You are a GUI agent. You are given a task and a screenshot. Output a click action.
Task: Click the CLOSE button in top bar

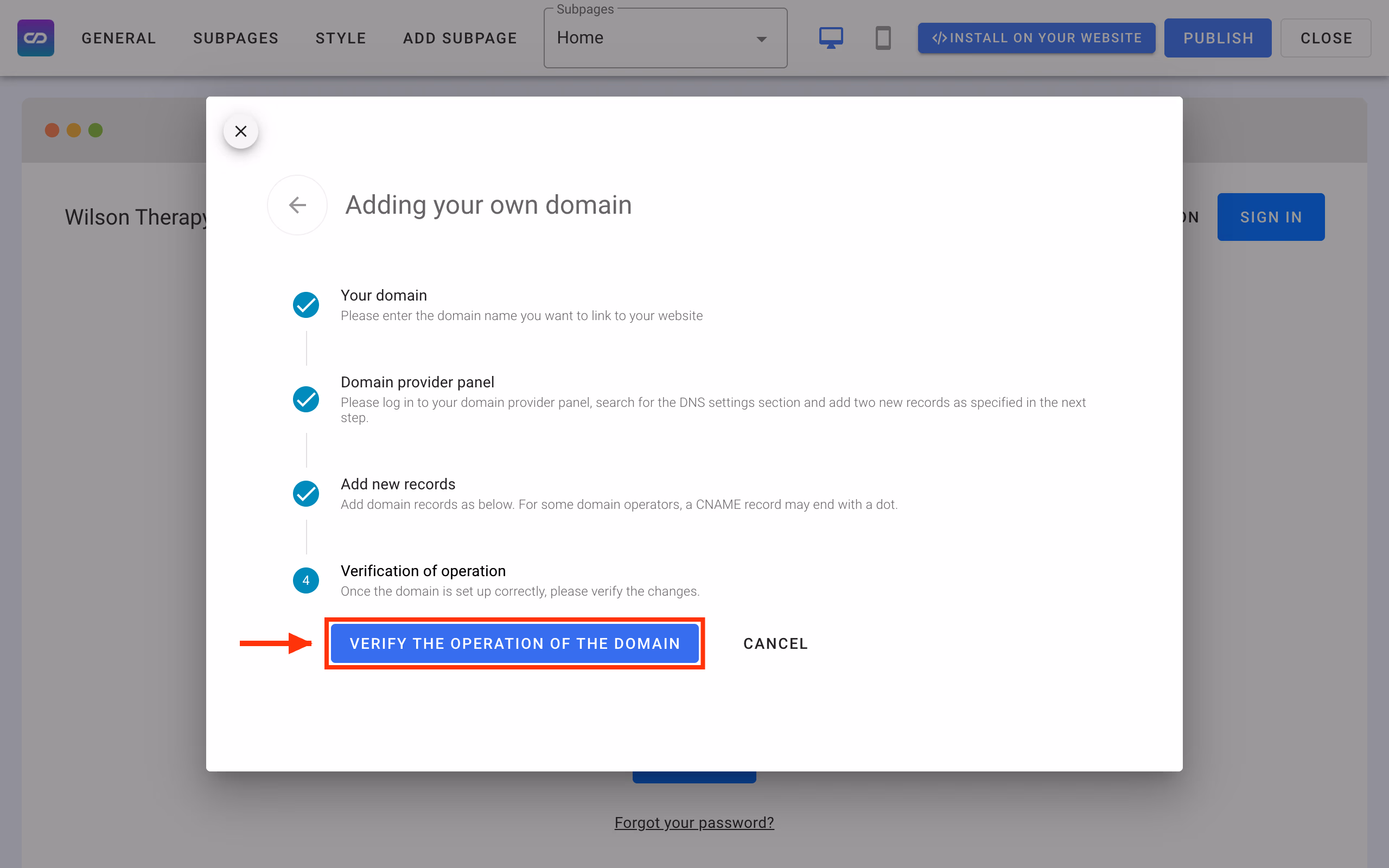pos(1326,38)
